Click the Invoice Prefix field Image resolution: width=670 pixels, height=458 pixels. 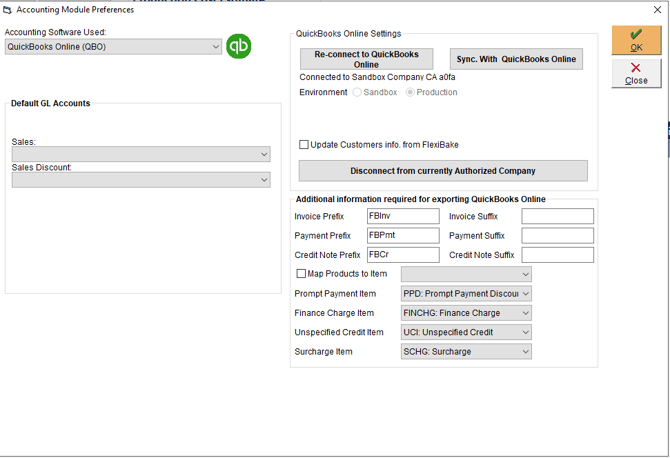403,216
